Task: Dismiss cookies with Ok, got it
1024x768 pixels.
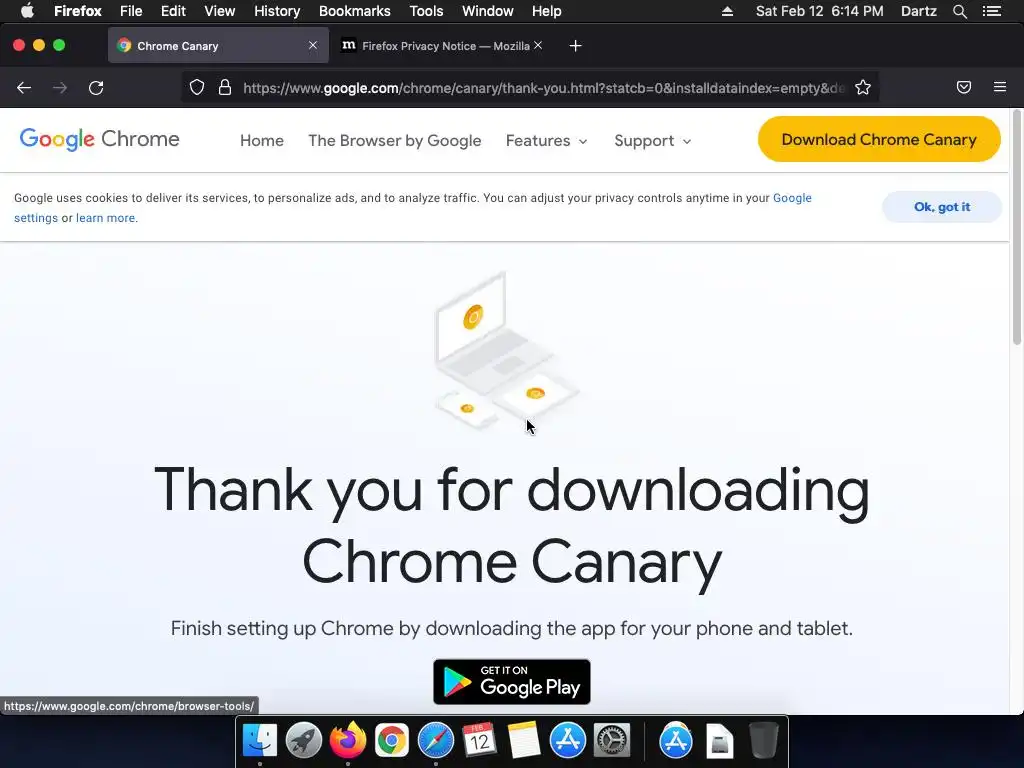Action: click(x=942, y=207)
